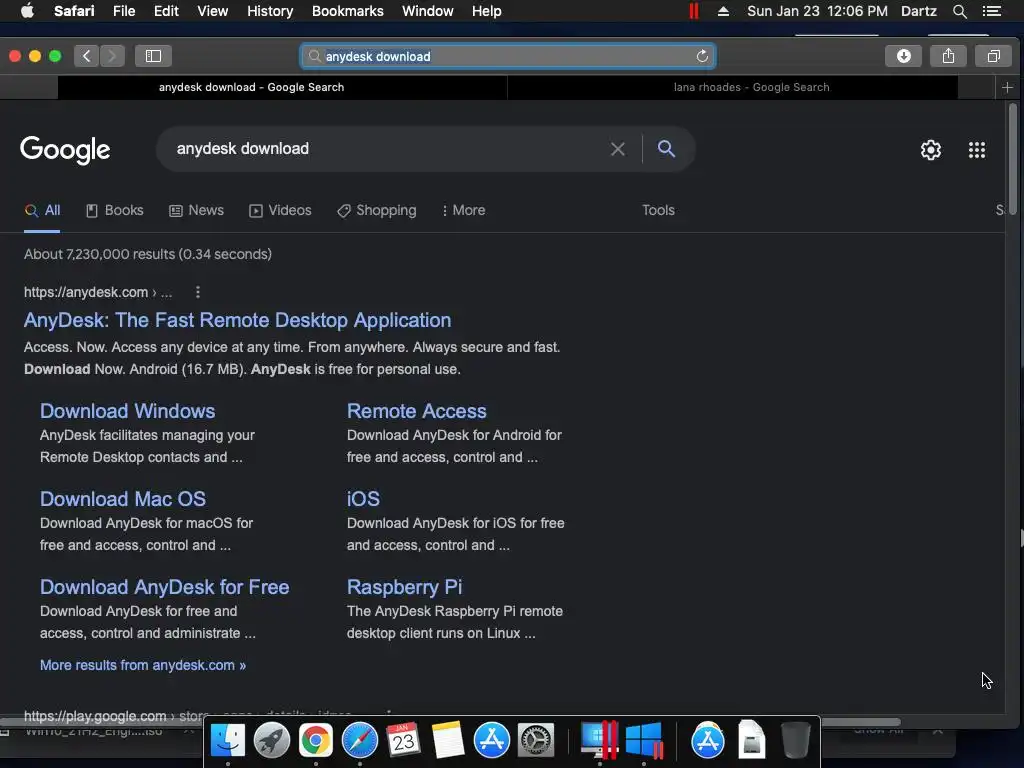
Task: Reload the page with the refresh icon
Action: [x=702, y=56]
